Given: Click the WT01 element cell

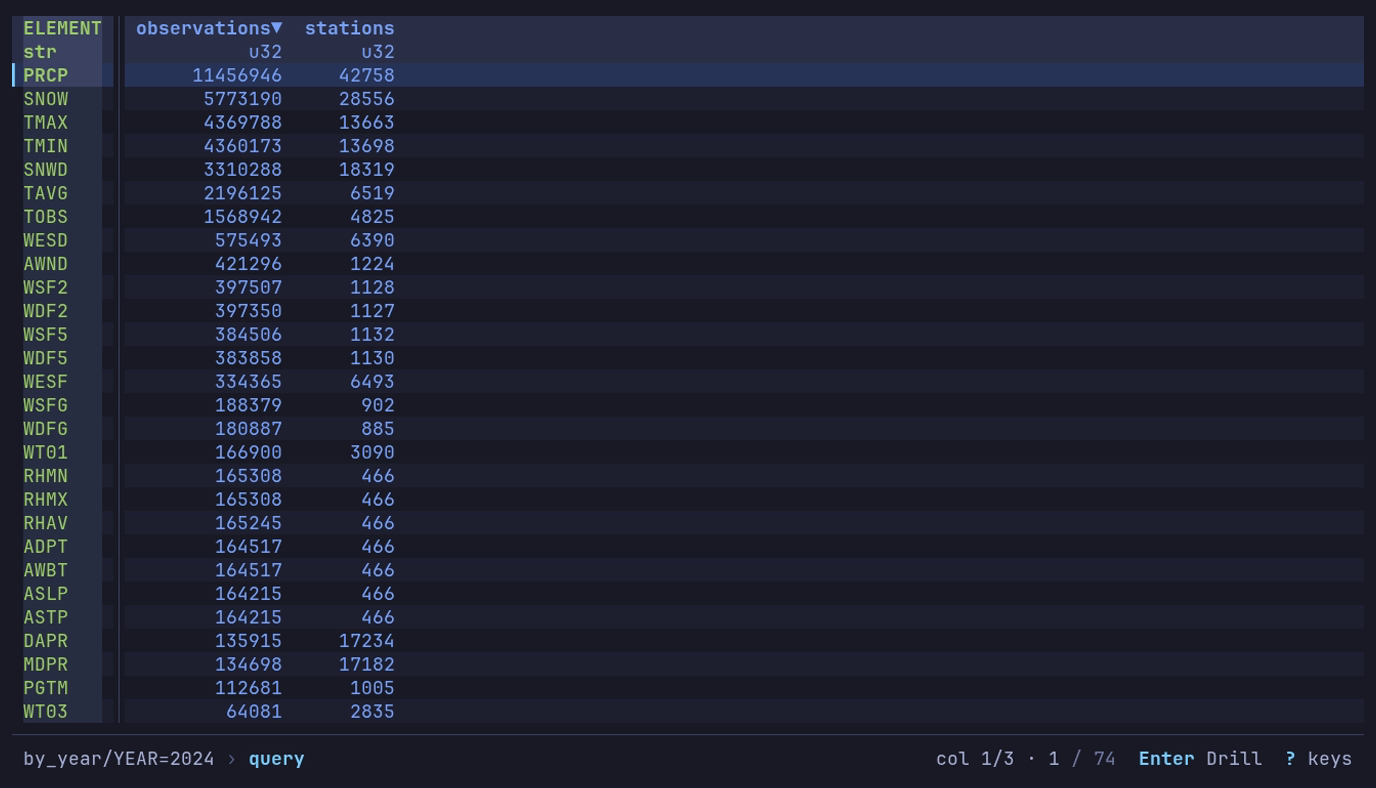Looking at the screenshot, I should 46,452.
